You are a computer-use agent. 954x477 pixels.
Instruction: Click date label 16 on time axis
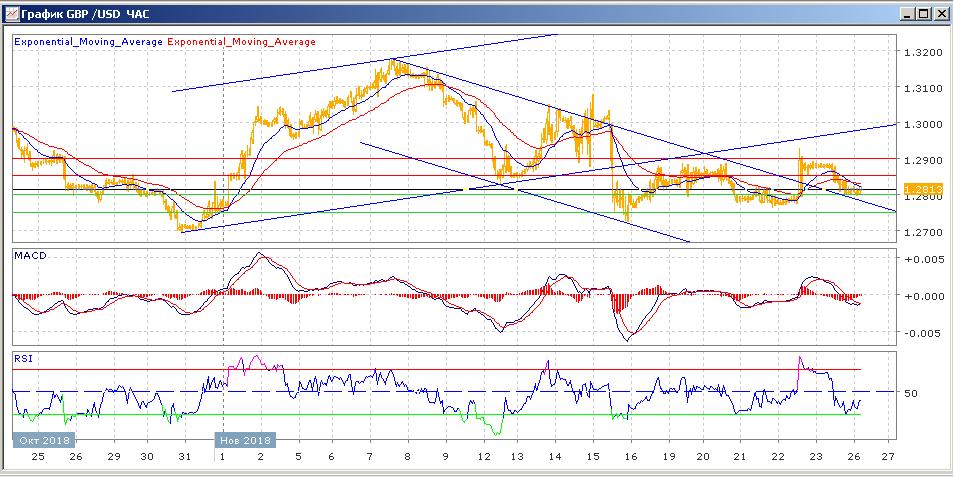631,456
